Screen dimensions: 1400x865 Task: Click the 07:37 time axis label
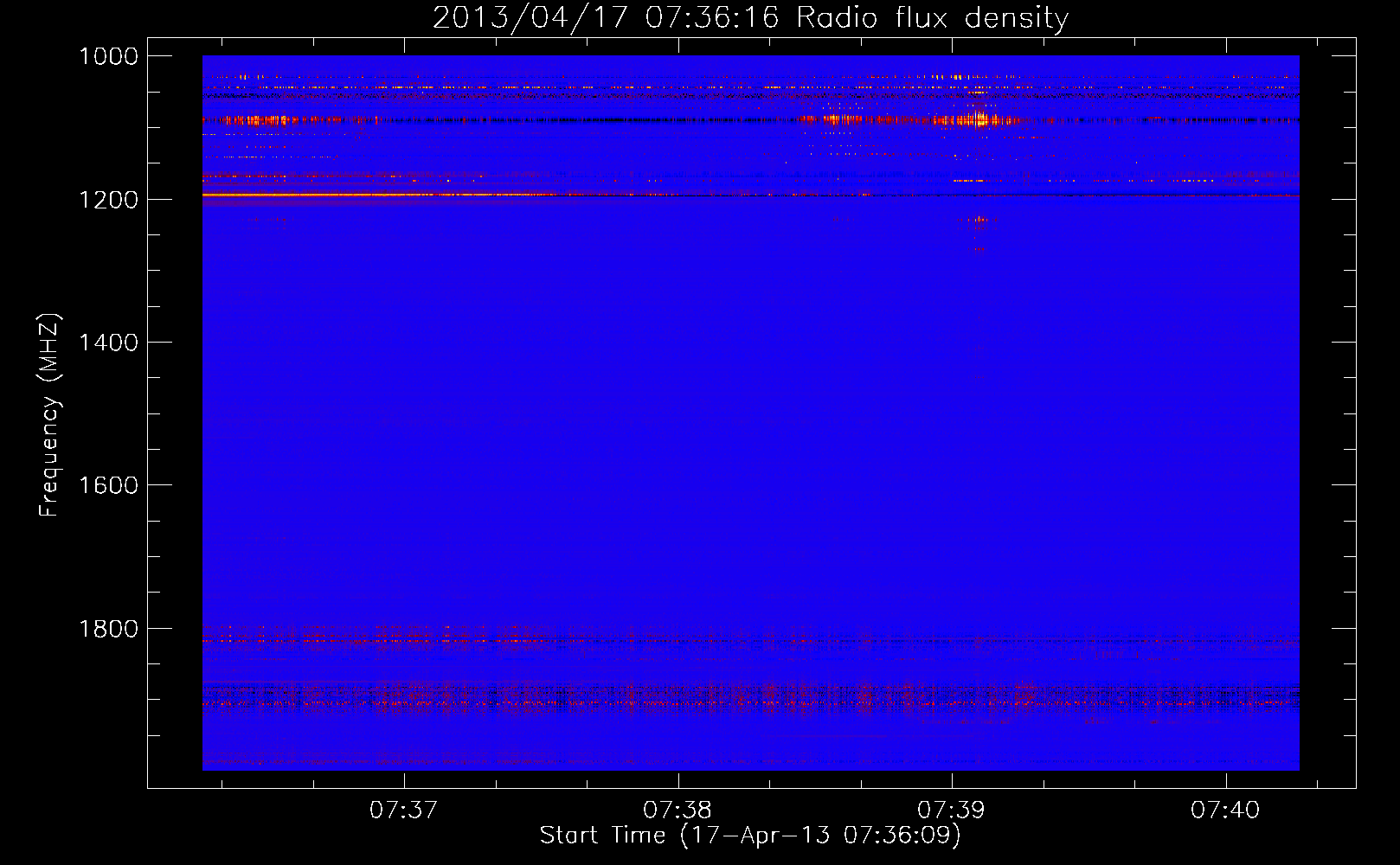404,811
